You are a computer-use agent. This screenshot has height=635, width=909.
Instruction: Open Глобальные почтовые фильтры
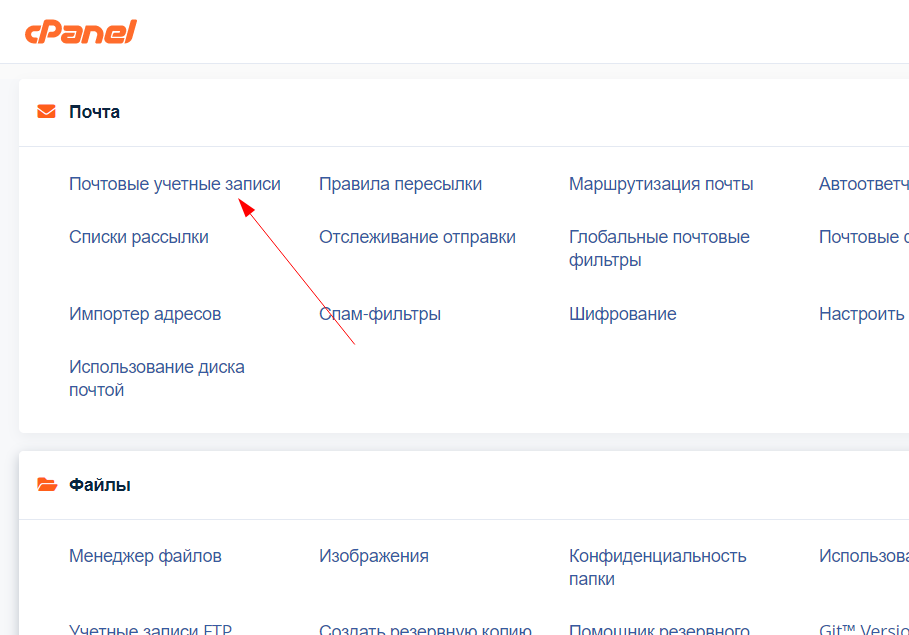659,249
